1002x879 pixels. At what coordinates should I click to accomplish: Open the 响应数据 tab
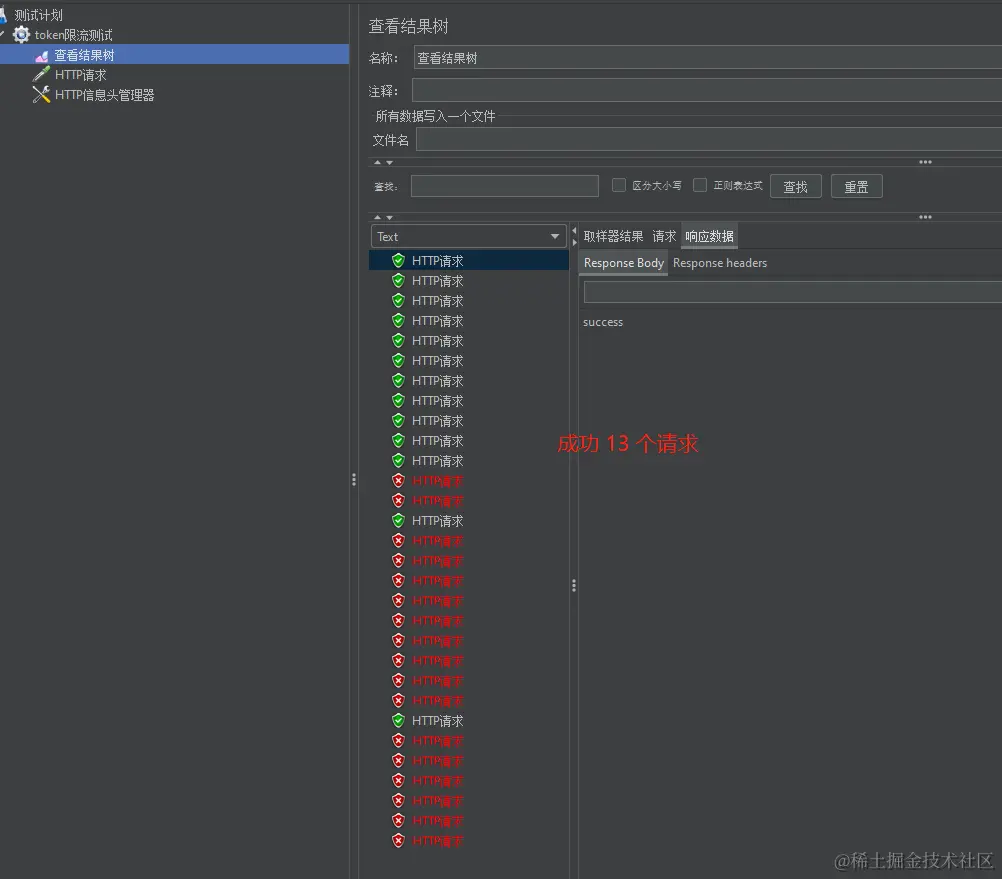tap(709, 236)
